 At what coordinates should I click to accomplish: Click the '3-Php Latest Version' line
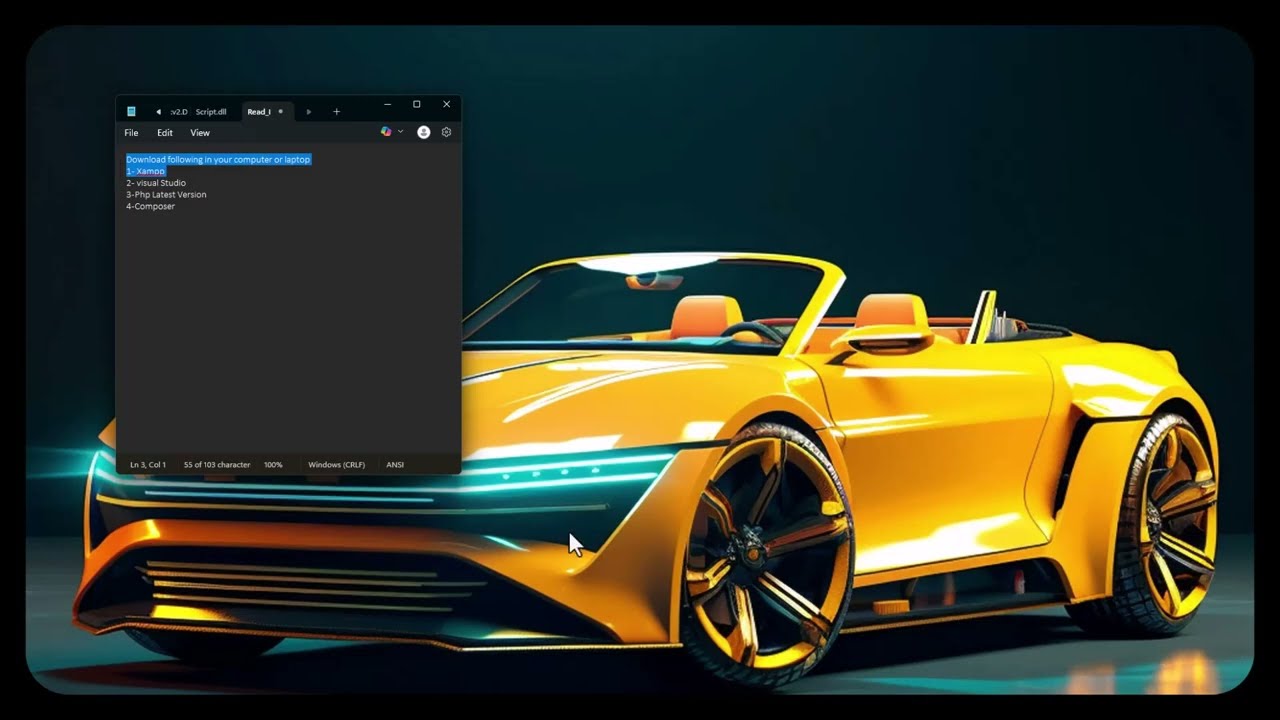166,195
